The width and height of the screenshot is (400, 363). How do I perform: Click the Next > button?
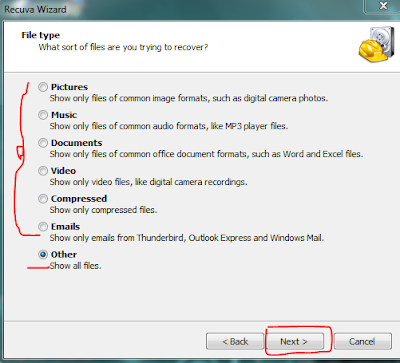pos(294,341)
